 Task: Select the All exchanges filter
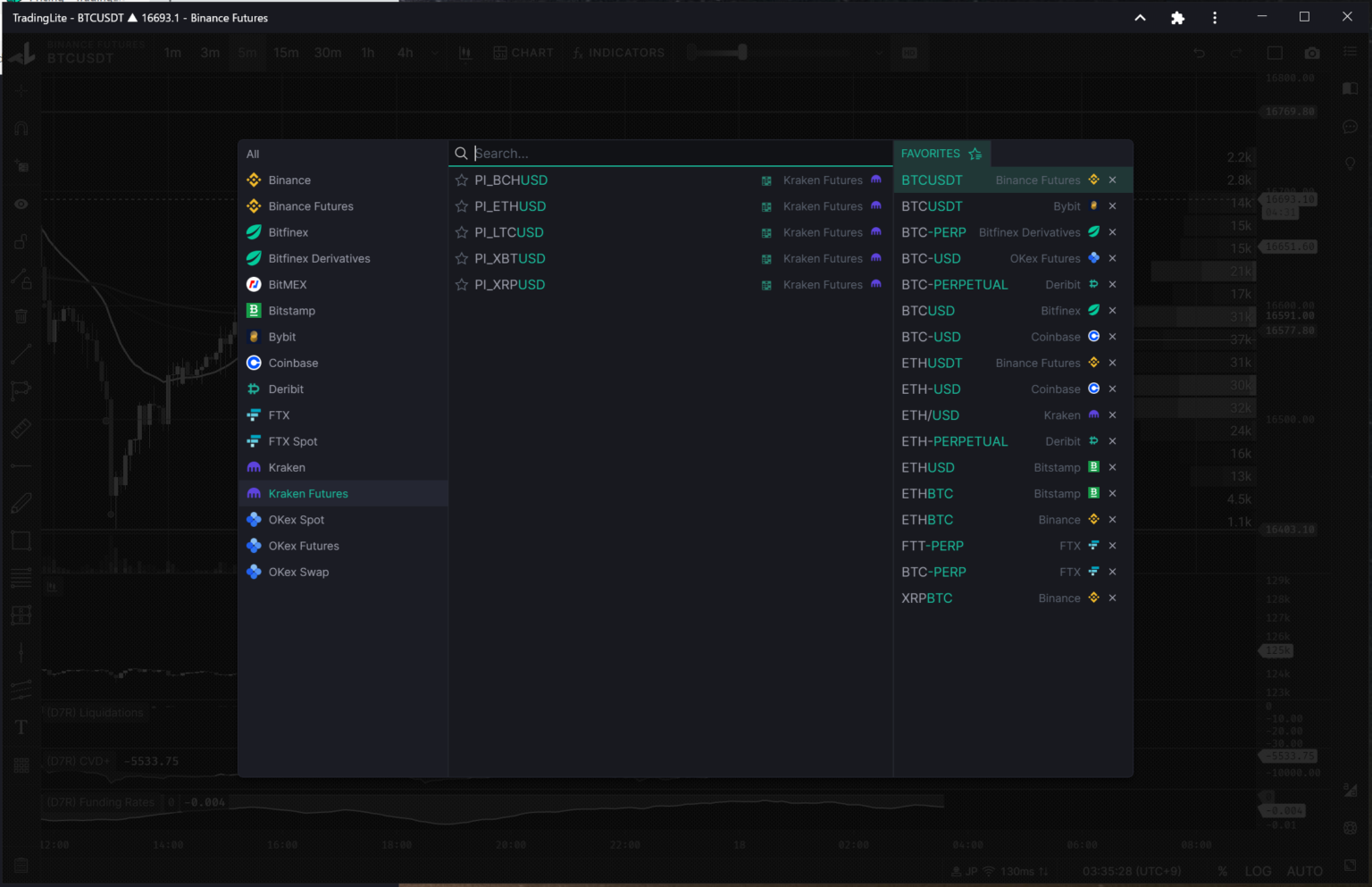[x=253, y=155]
